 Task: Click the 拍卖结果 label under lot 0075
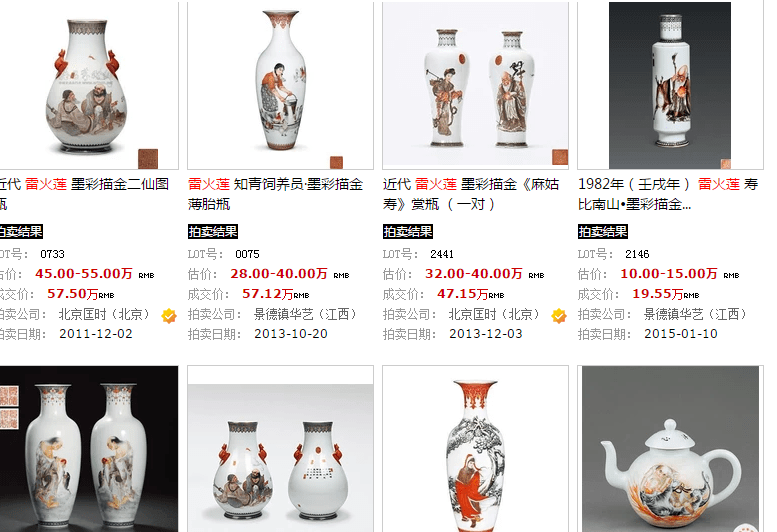[x=213, y=231]
